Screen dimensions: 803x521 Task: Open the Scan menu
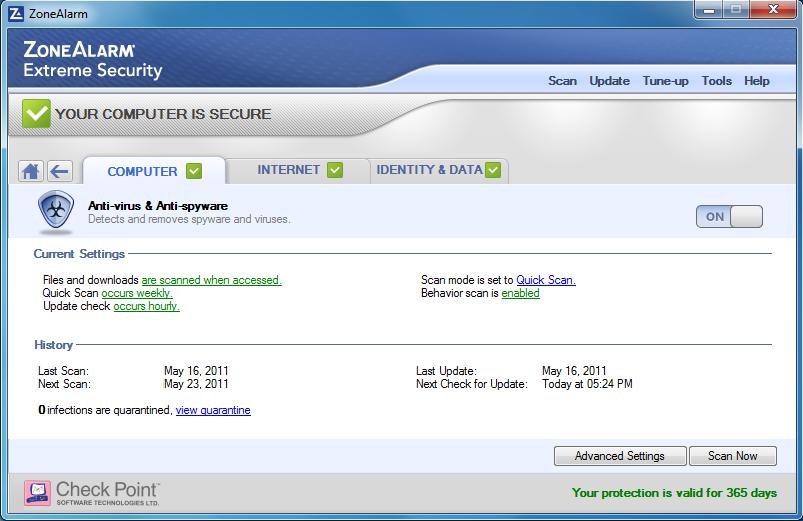click(562, 81)
